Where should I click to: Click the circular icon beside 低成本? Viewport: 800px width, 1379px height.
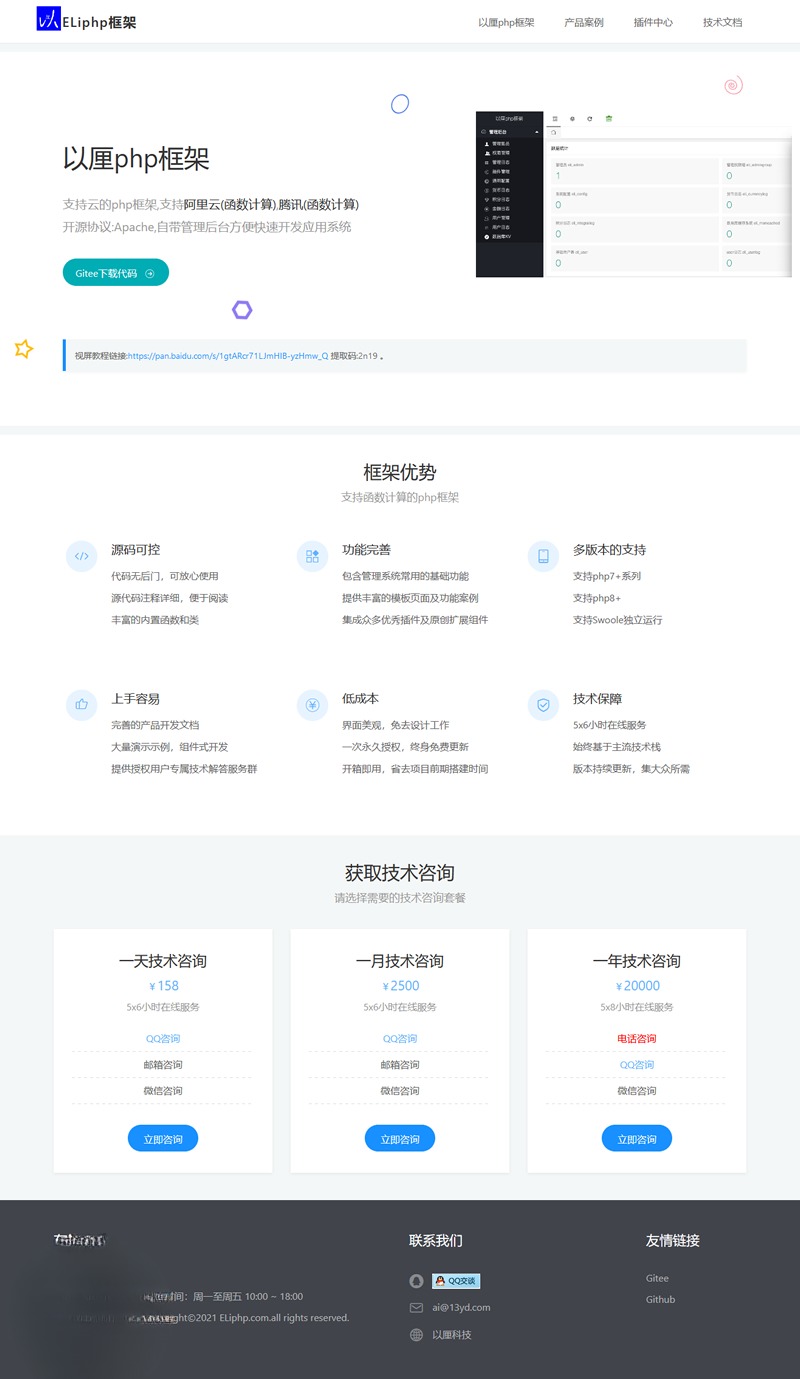click(x=312, y=705)
